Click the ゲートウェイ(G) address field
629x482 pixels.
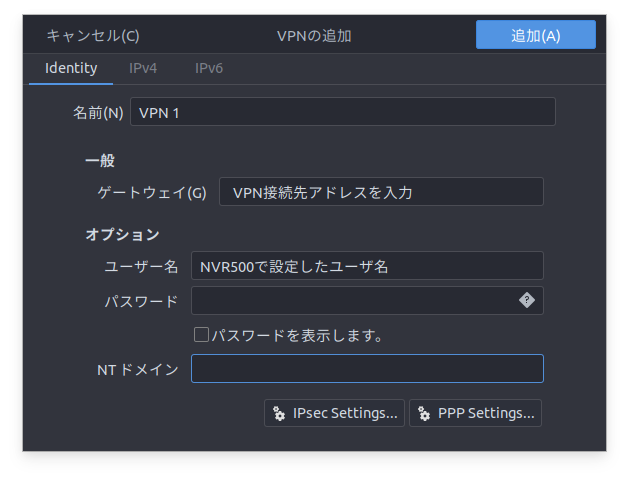(x=381, y=192)
